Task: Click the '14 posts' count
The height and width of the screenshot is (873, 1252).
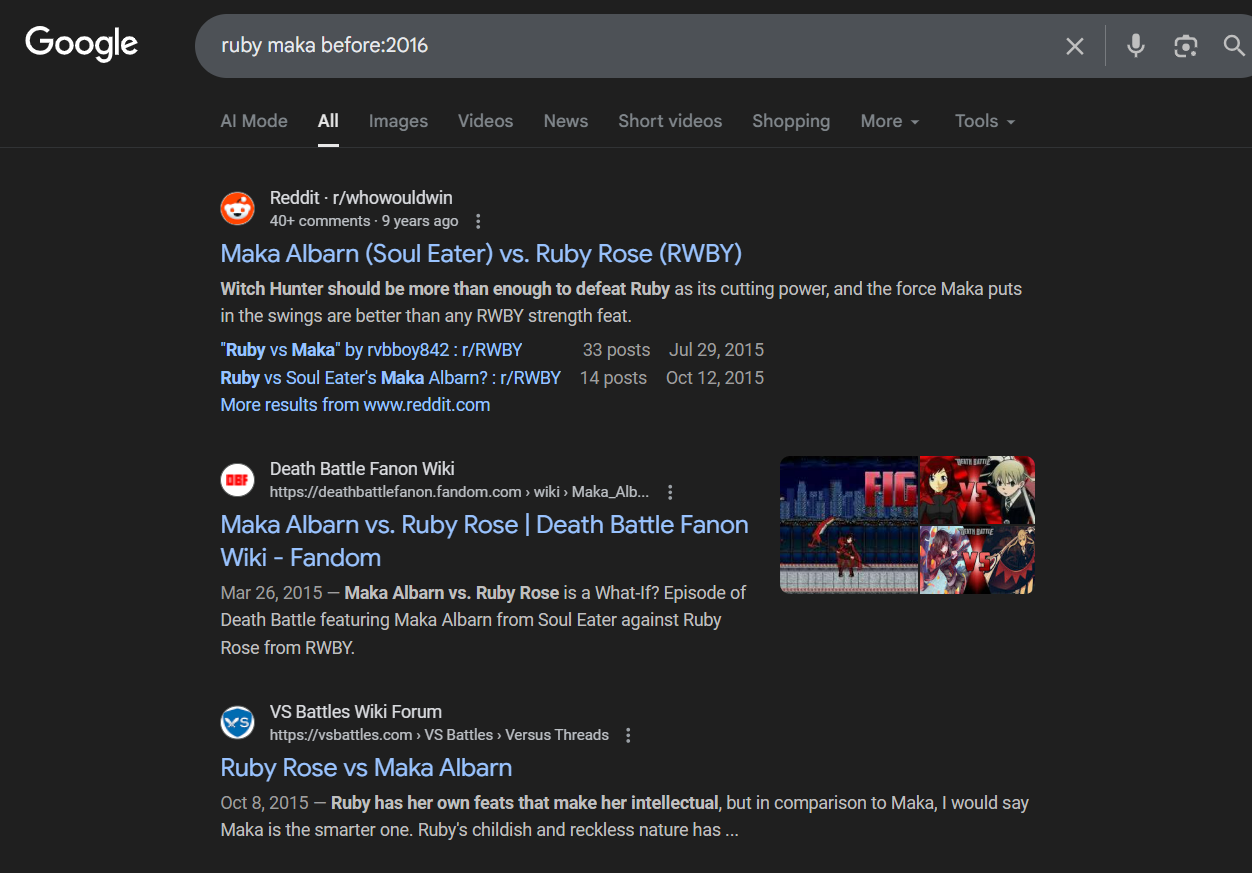Action: click(x=614, y=378)
